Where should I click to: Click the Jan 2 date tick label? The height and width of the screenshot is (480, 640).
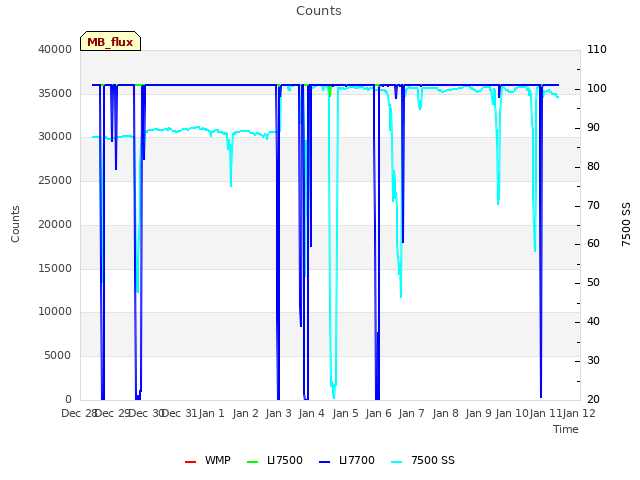coord(246,413)
